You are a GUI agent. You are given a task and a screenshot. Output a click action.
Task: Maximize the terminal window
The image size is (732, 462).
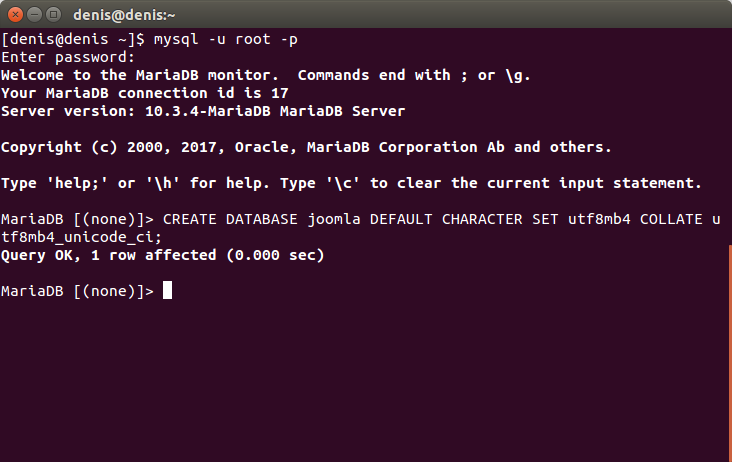click(x=54, y=15)
